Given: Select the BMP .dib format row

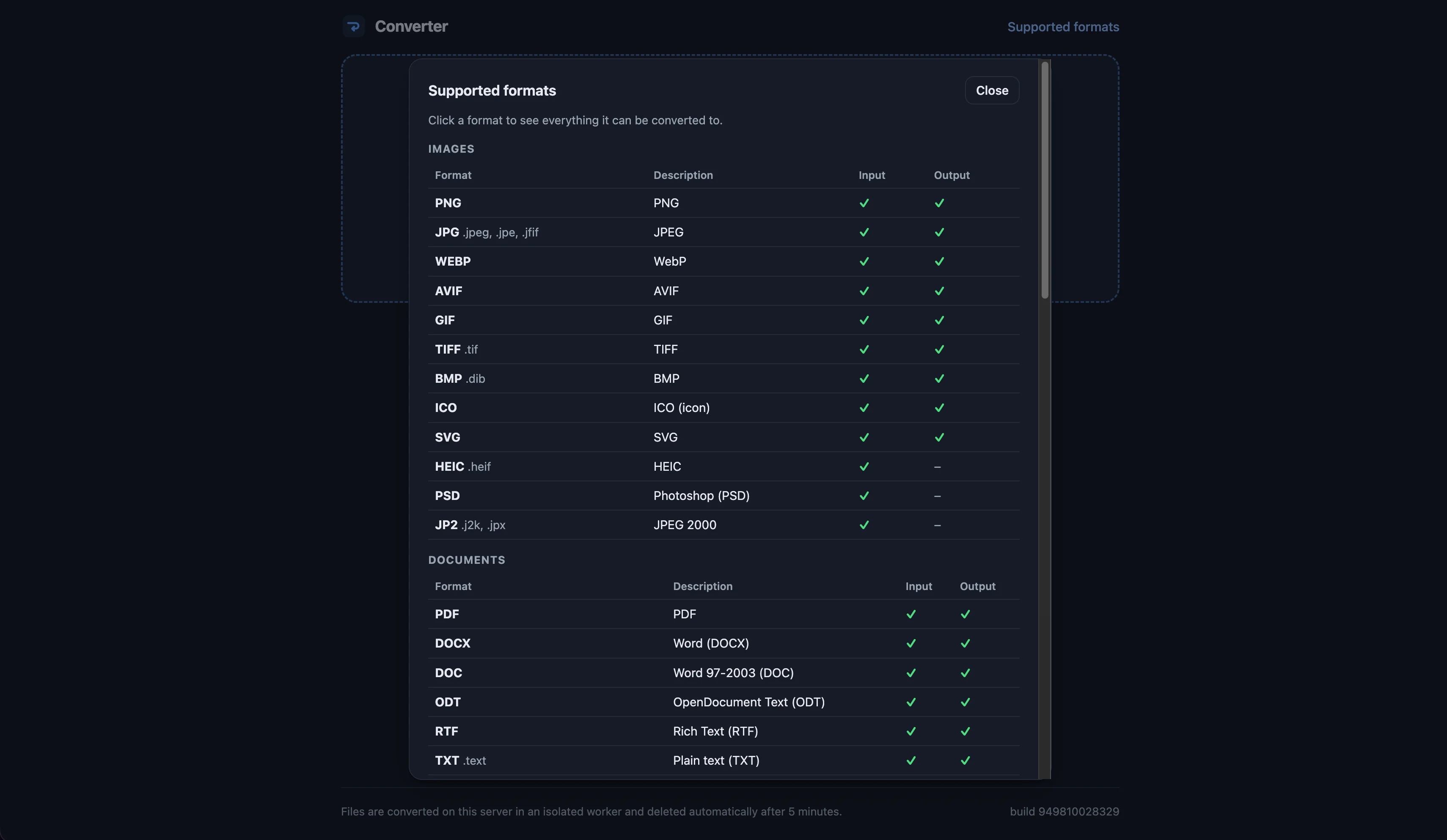Looking at the screenshot, I should (x=723, y=379).
